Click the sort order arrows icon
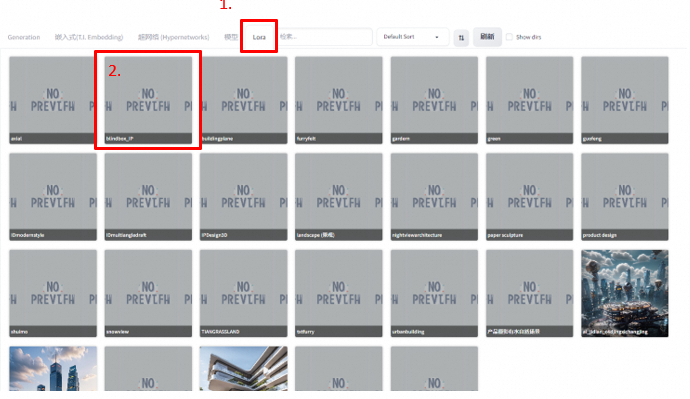690x399 pixels. click(461, 37)
